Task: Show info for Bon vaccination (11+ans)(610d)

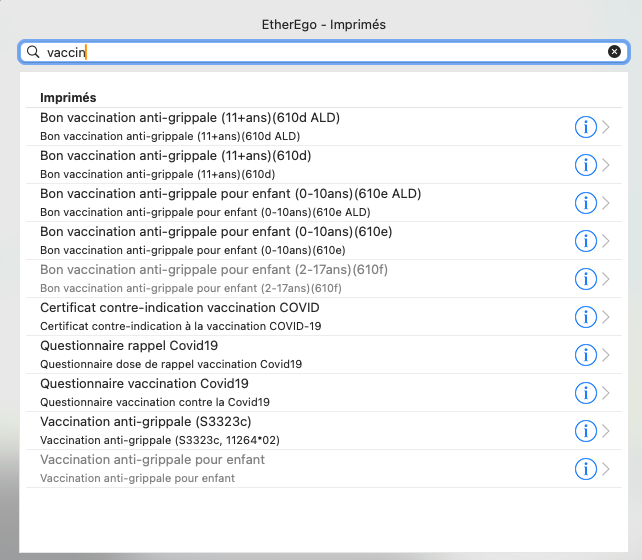Action: click(x=585, y=165)
